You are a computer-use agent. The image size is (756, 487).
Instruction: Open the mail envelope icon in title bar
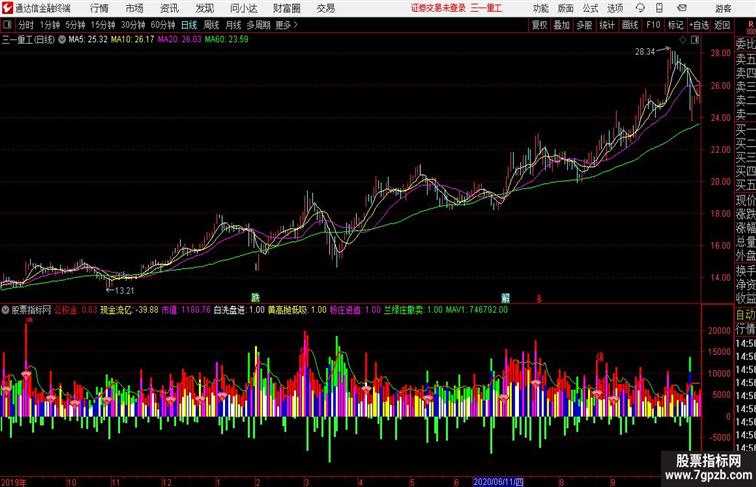click(682, 8)
